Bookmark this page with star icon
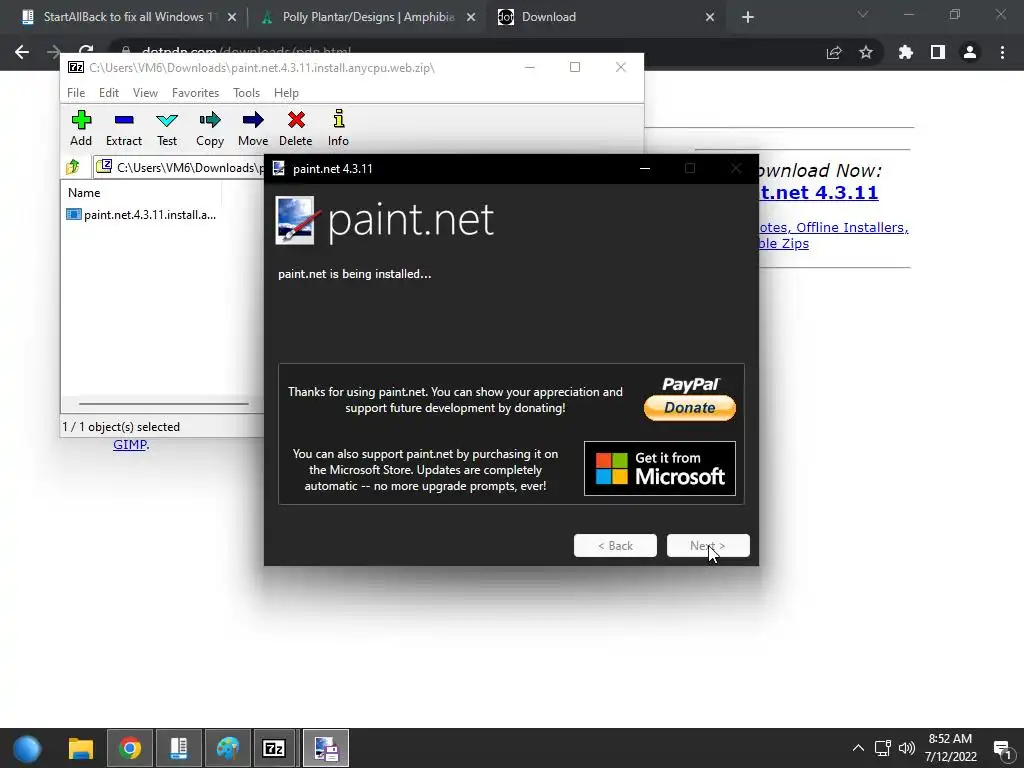 (866, 52)
